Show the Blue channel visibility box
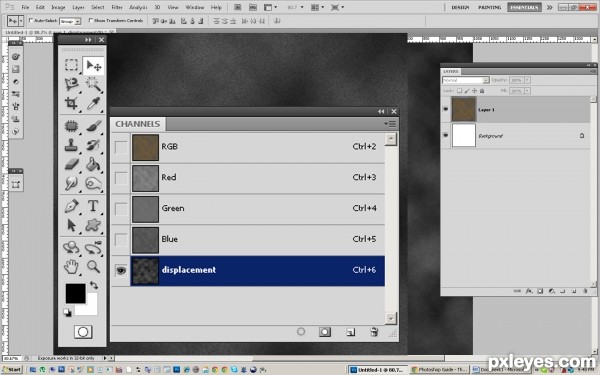The height and width of the screenshot is (375, 600). click(121, 240)
